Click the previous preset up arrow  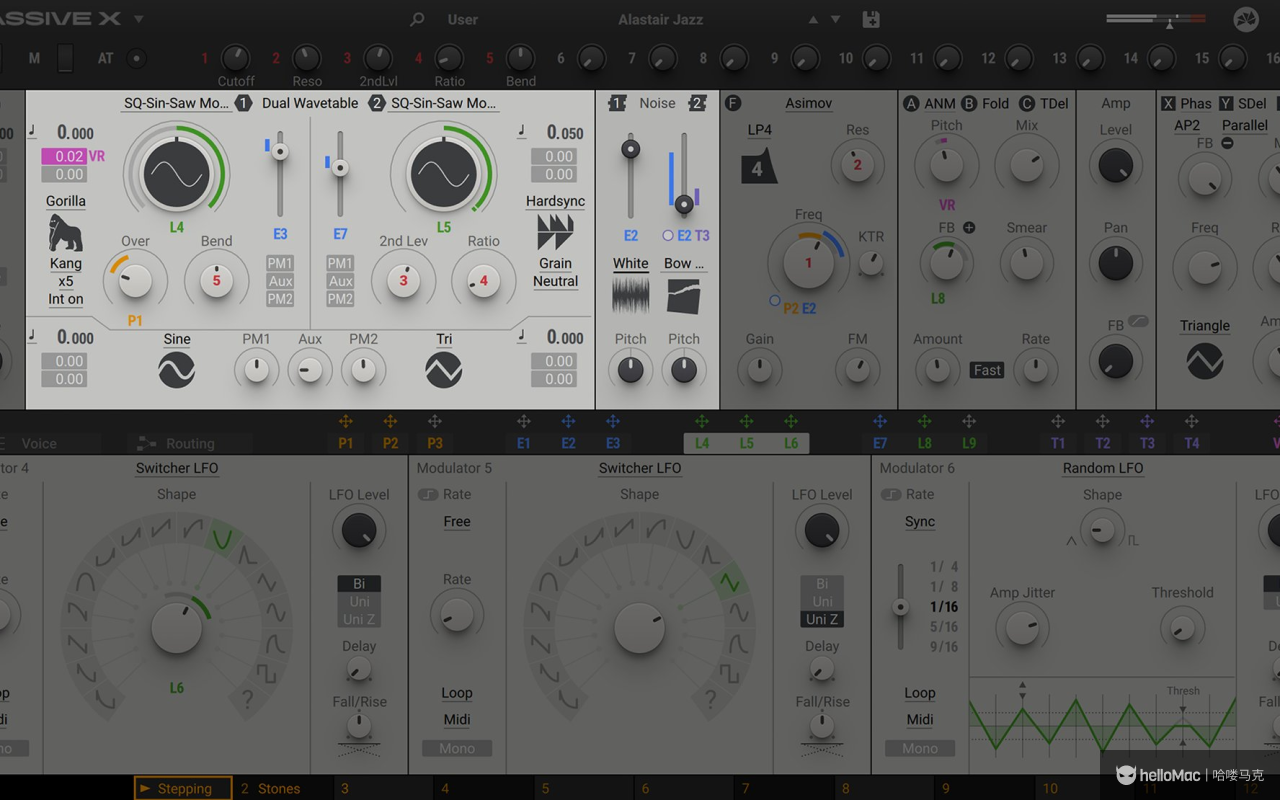(x=813, y=20)
